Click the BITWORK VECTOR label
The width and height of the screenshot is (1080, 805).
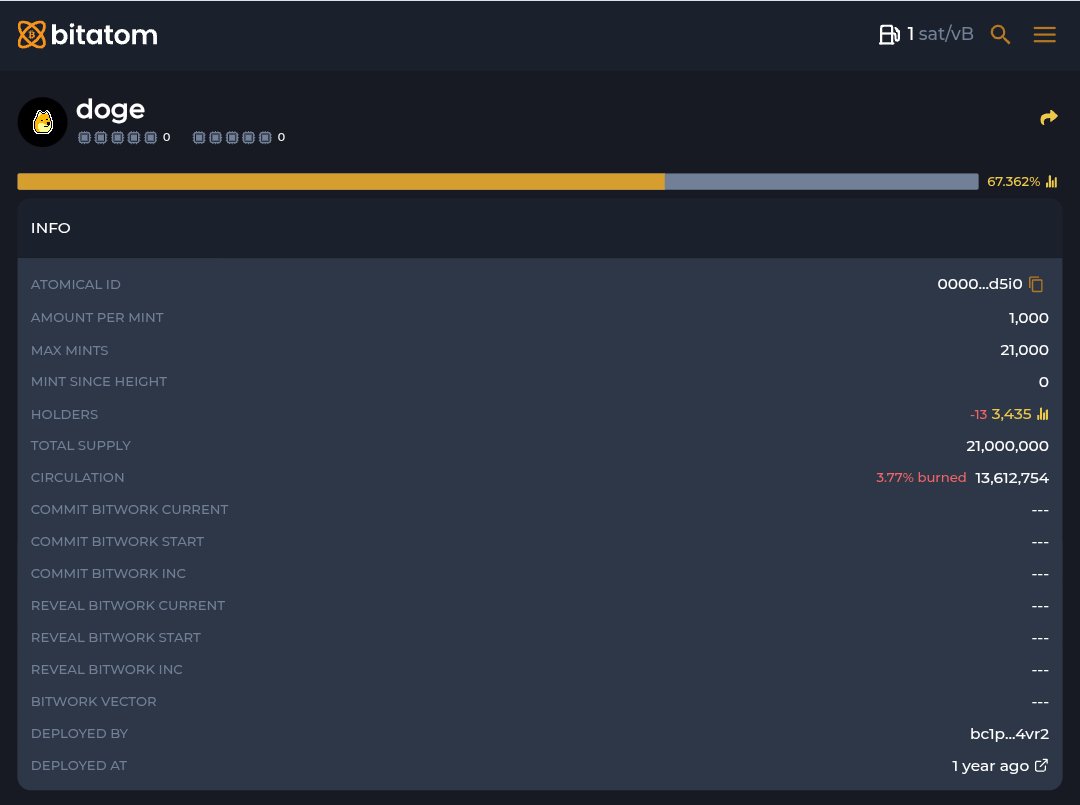(x=94, y=702)
